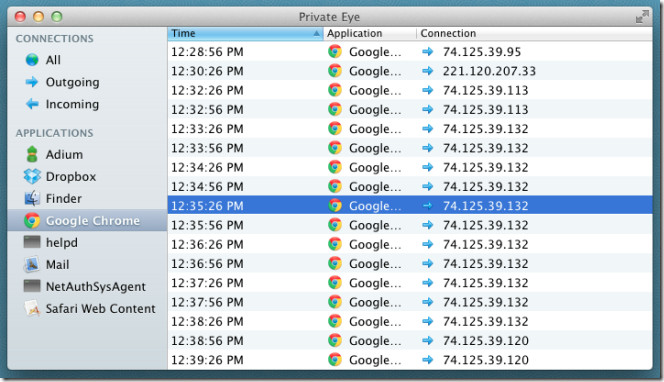The height and width of the screenshot is (382, 664).
Task: Click Chrome icon in 12:35:26 PM row
Action: pos(335,205)
